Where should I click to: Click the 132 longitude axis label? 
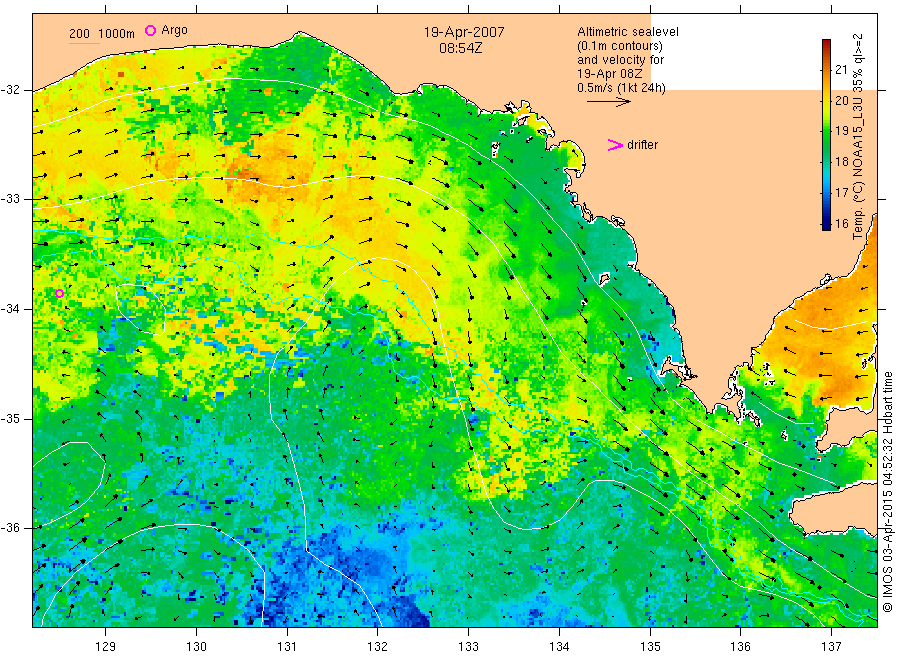378,647
